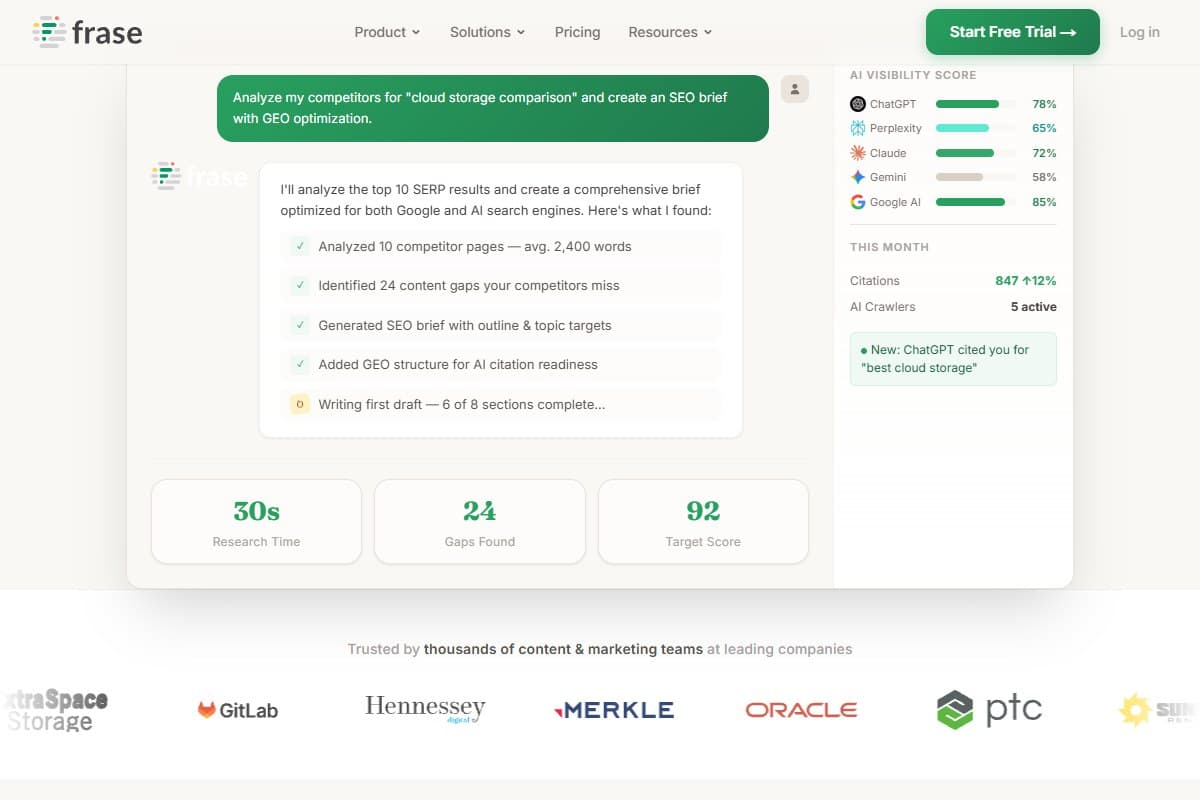Click the Perplexity icon

pos(858,128)
